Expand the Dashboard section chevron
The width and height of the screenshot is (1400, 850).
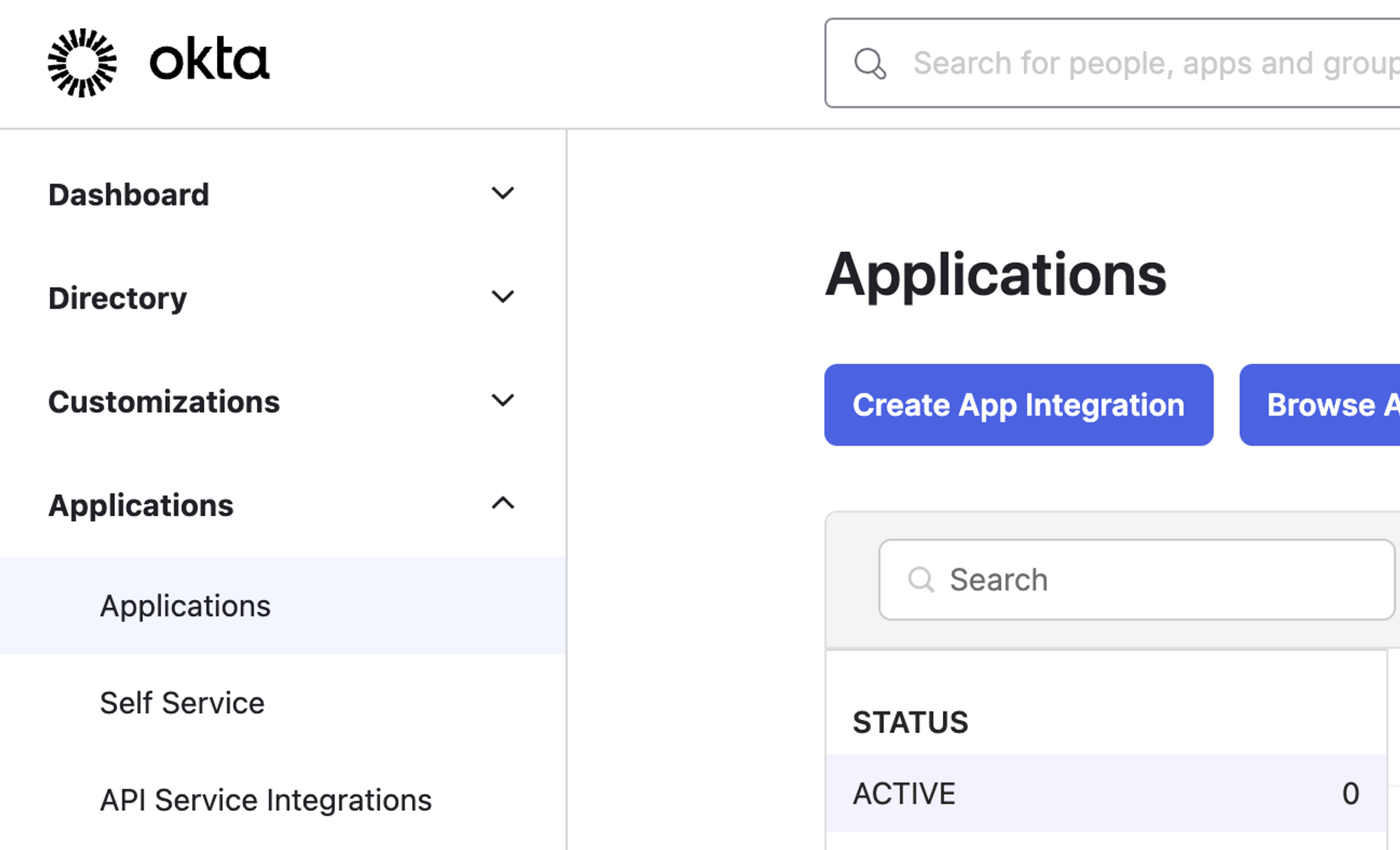[x=503, y=193]
